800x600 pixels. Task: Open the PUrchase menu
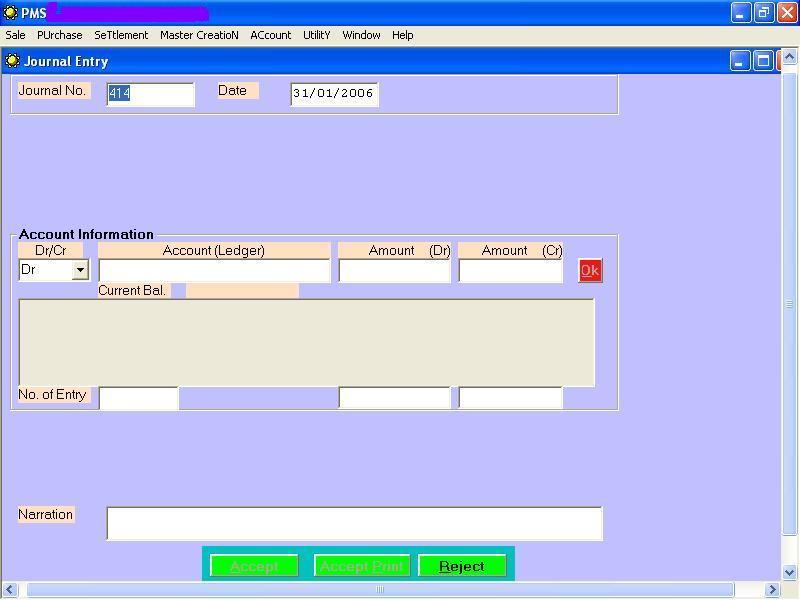tap(60, 35)
